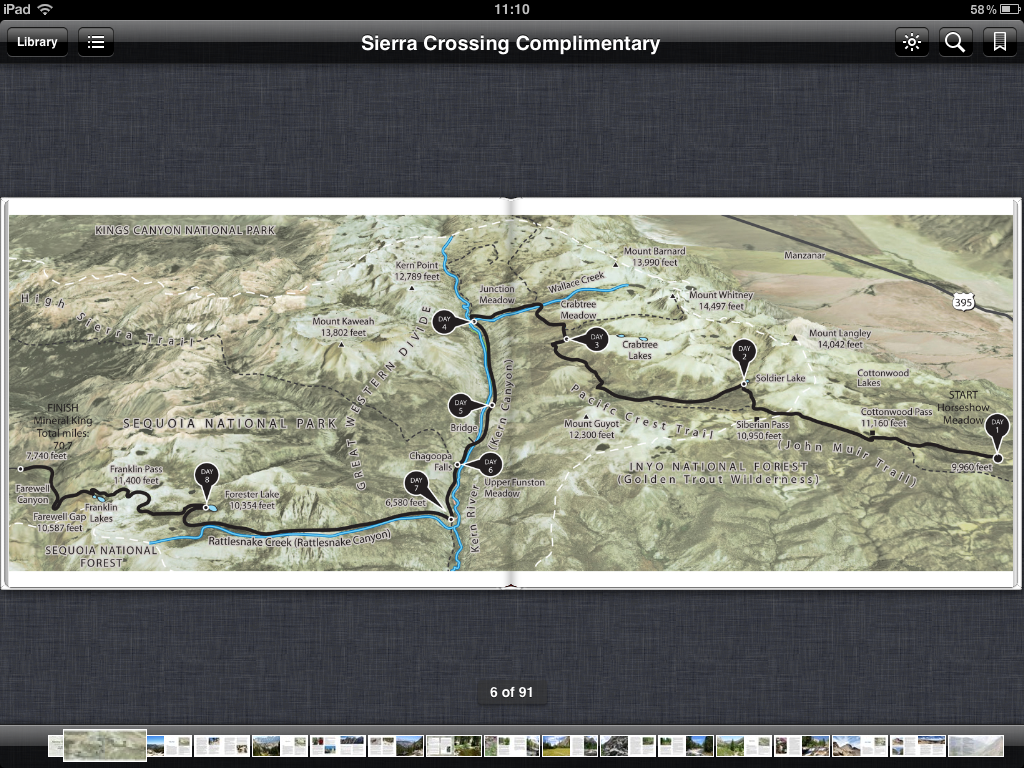
Task: Bookmark this page
Action: click(999, 42)
